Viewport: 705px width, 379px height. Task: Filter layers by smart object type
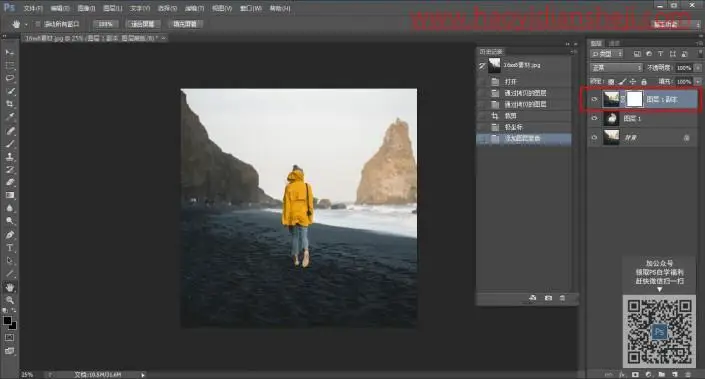[x=684, y=54]
